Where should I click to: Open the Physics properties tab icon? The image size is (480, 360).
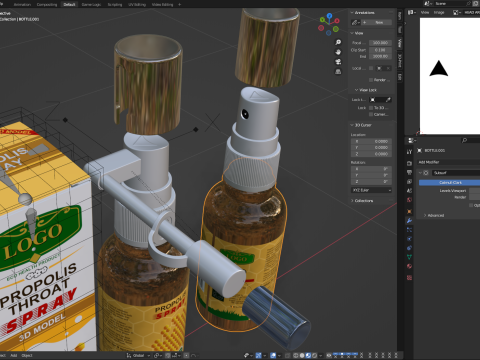point(409,239)
